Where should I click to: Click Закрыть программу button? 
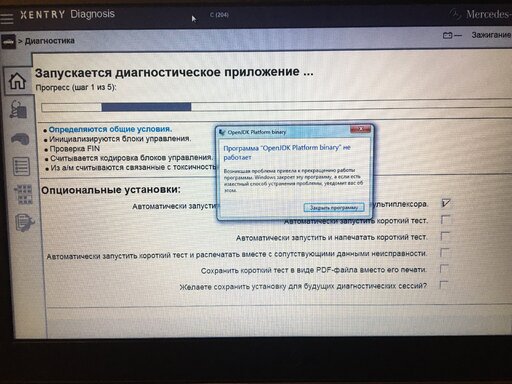(x=334, y=208)
